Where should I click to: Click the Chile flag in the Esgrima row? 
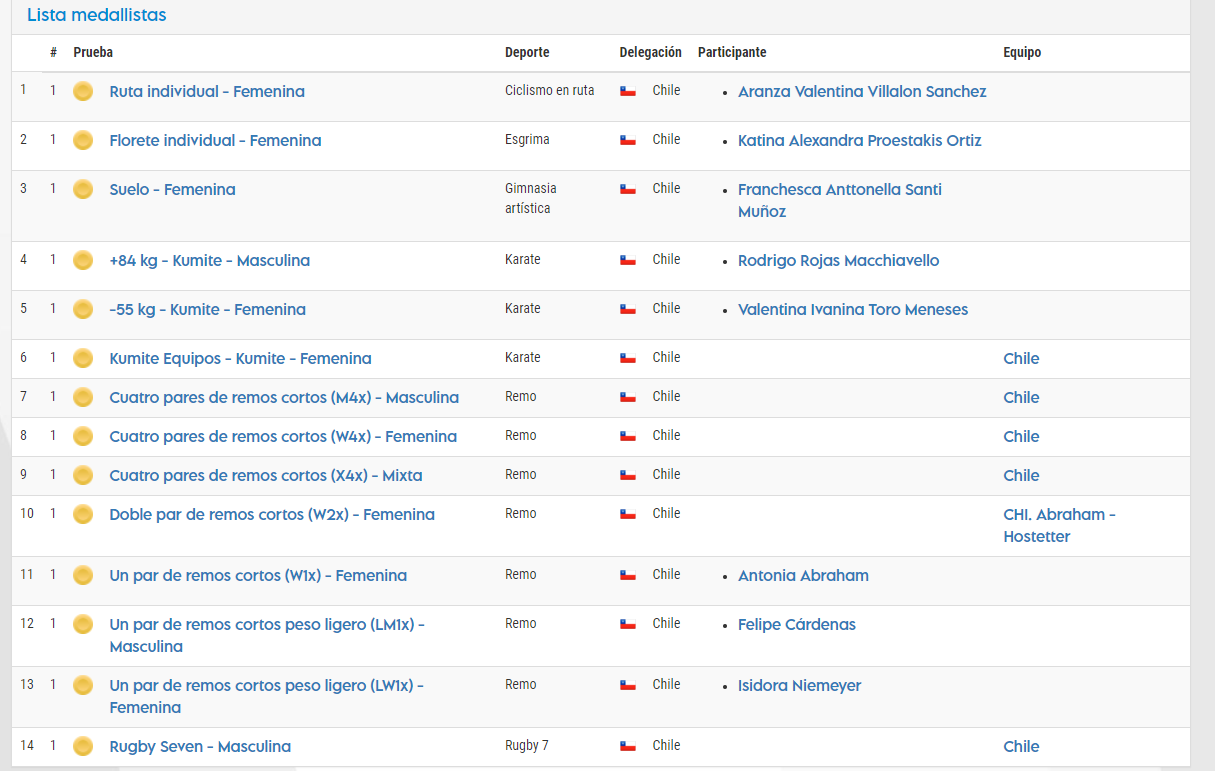pyautogui.click(x=628, y=140)
